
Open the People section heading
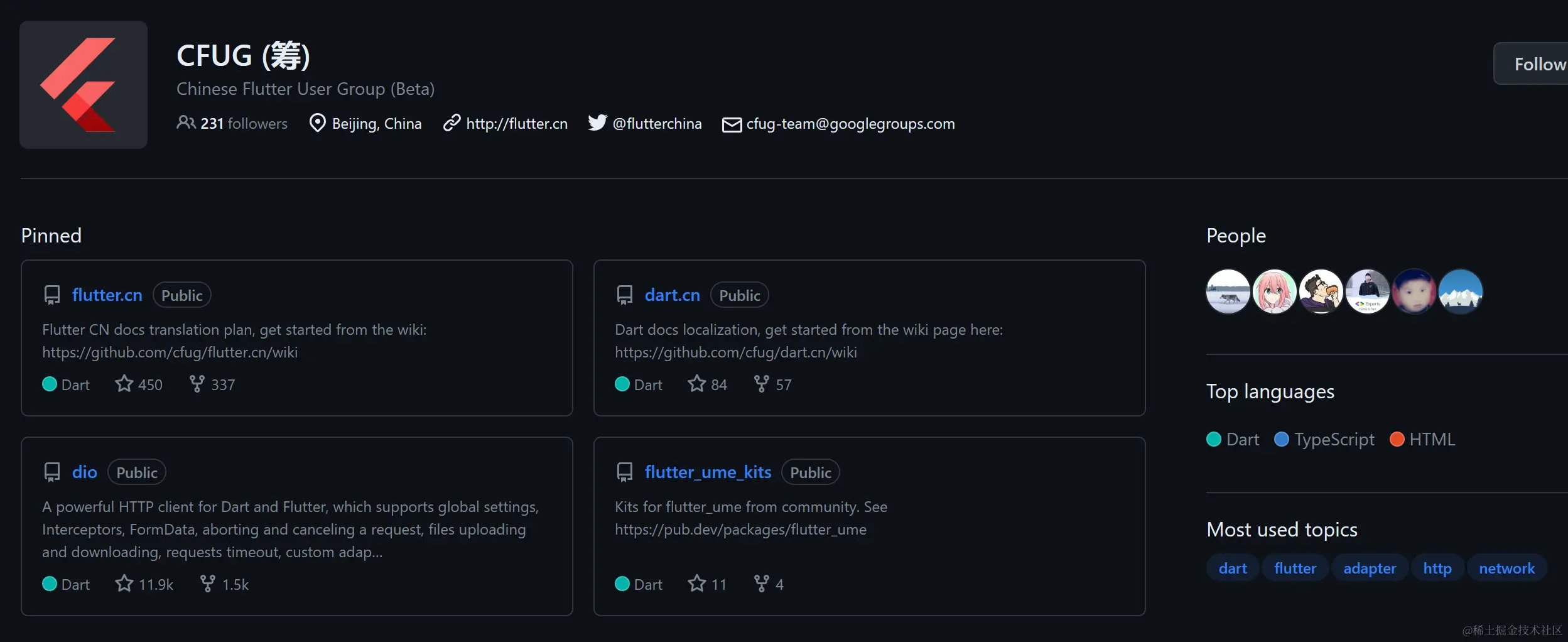(x=1236, y=236)
